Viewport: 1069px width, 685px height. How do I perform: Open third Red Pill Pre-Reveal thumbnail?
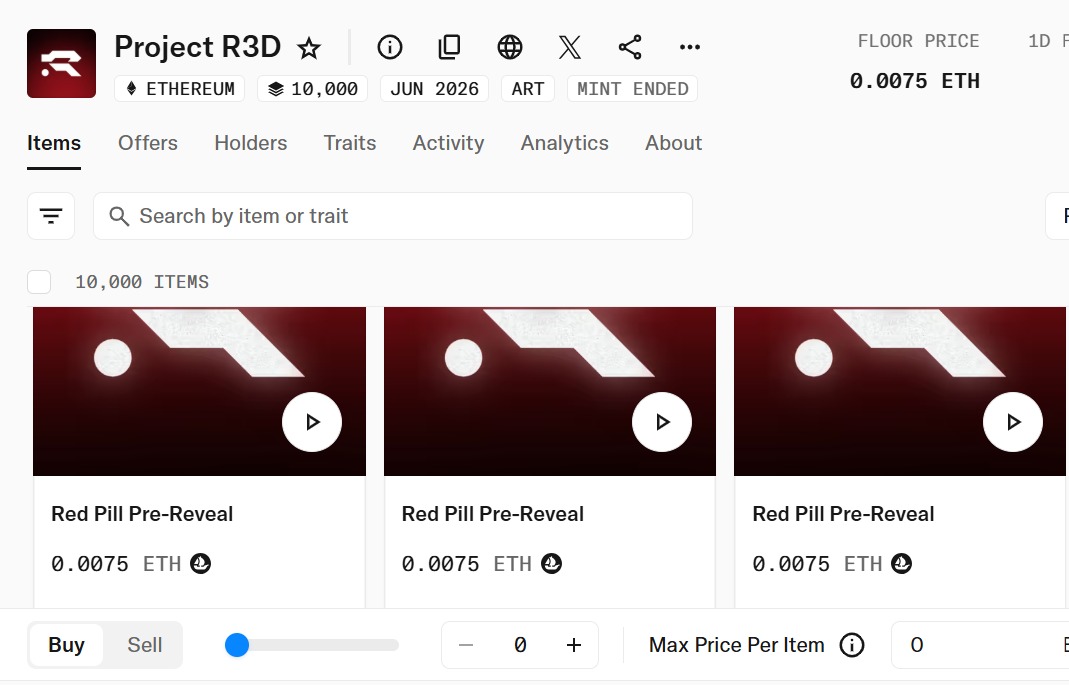tap(900, 391)
